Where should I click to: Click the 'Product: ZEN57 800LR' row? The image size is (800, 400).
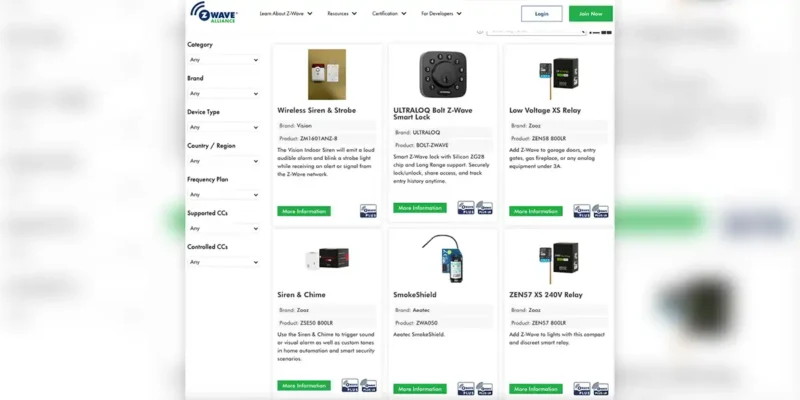[559, 323]
